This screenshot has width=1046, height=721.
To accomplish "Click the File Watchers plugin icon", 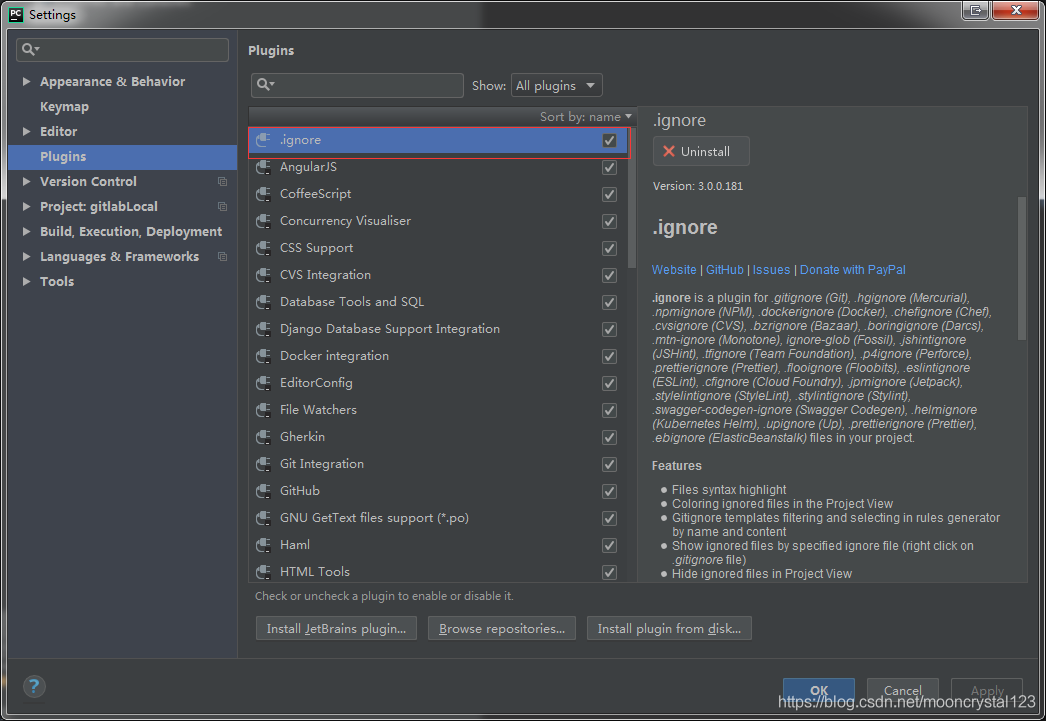I will pos(264,410).
